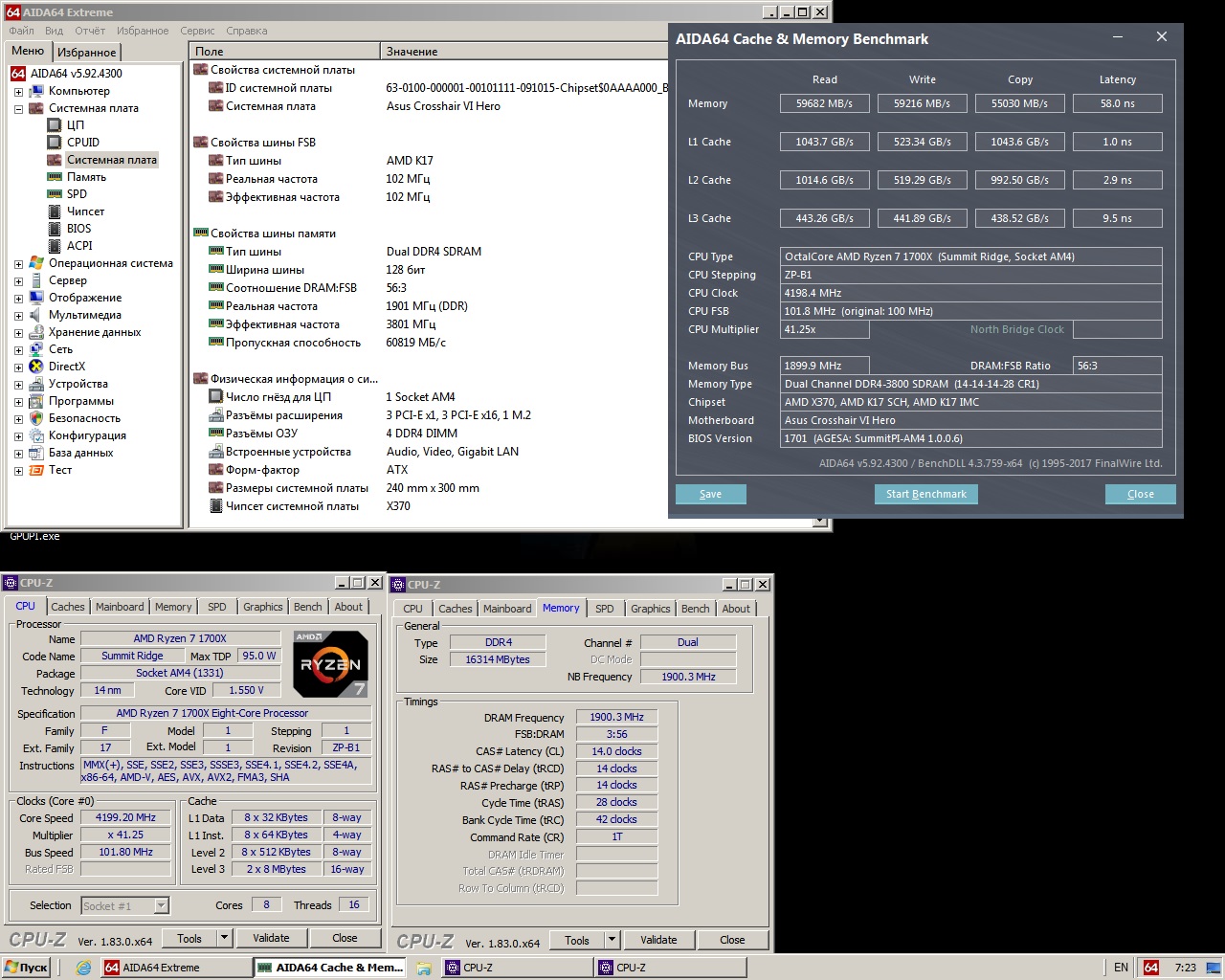The height and width of the screenshot is (980, 1225).
Task: Click the scroll-down arrow of the AIDA64 list
Action: click(x=819, y=521)
